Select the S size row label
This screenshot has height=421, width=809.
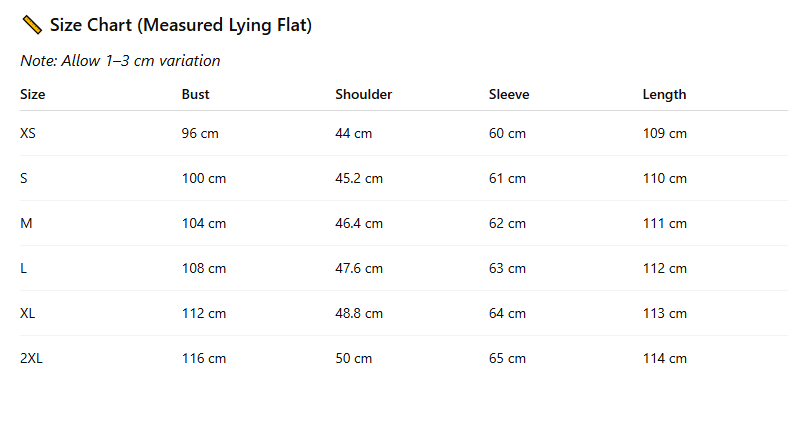pos(24,178)
